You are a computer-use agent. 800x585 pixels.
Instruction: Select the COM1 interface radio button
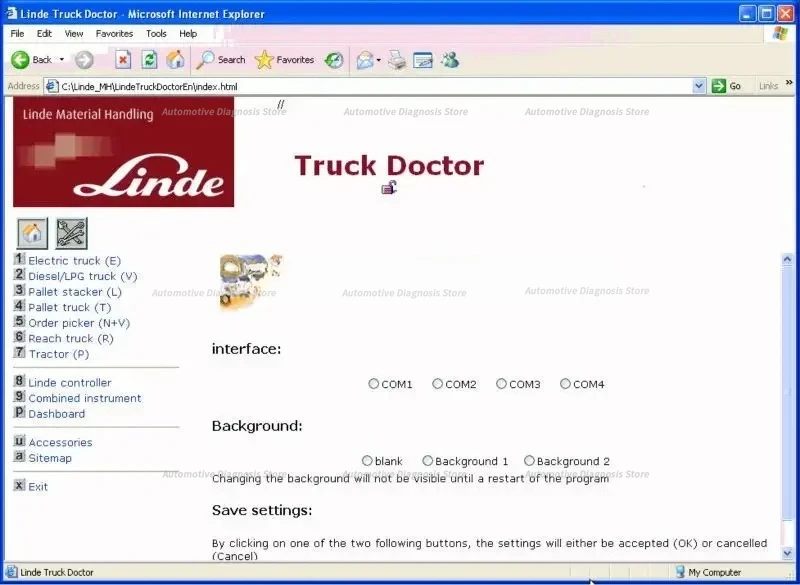pyautogui.click(x=373, y=384)
